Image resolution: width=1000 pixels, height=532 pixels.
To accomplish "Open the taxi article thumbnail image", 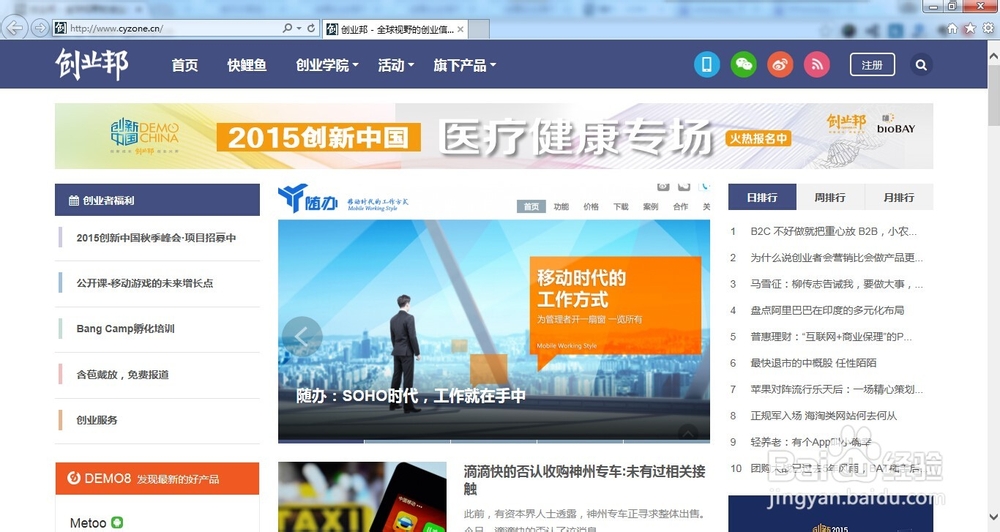I will click(x=362, y=497).
